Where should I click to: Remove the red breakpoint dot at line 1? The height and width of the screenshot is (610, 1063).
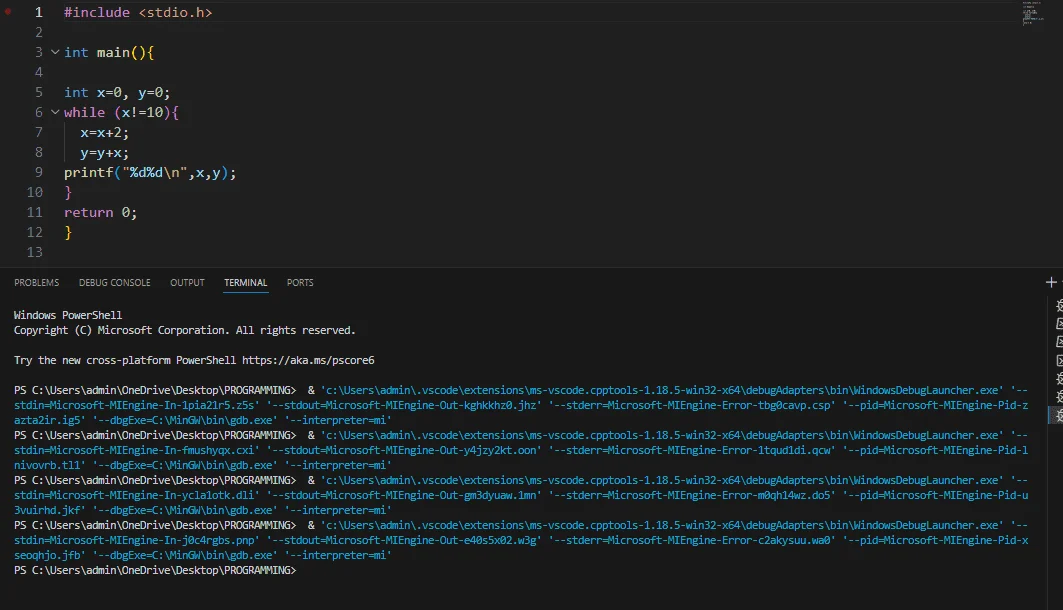tap(7, 12)
